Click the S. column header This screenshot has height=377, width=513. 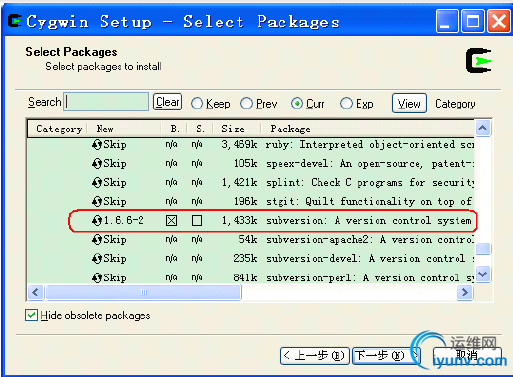200,129
